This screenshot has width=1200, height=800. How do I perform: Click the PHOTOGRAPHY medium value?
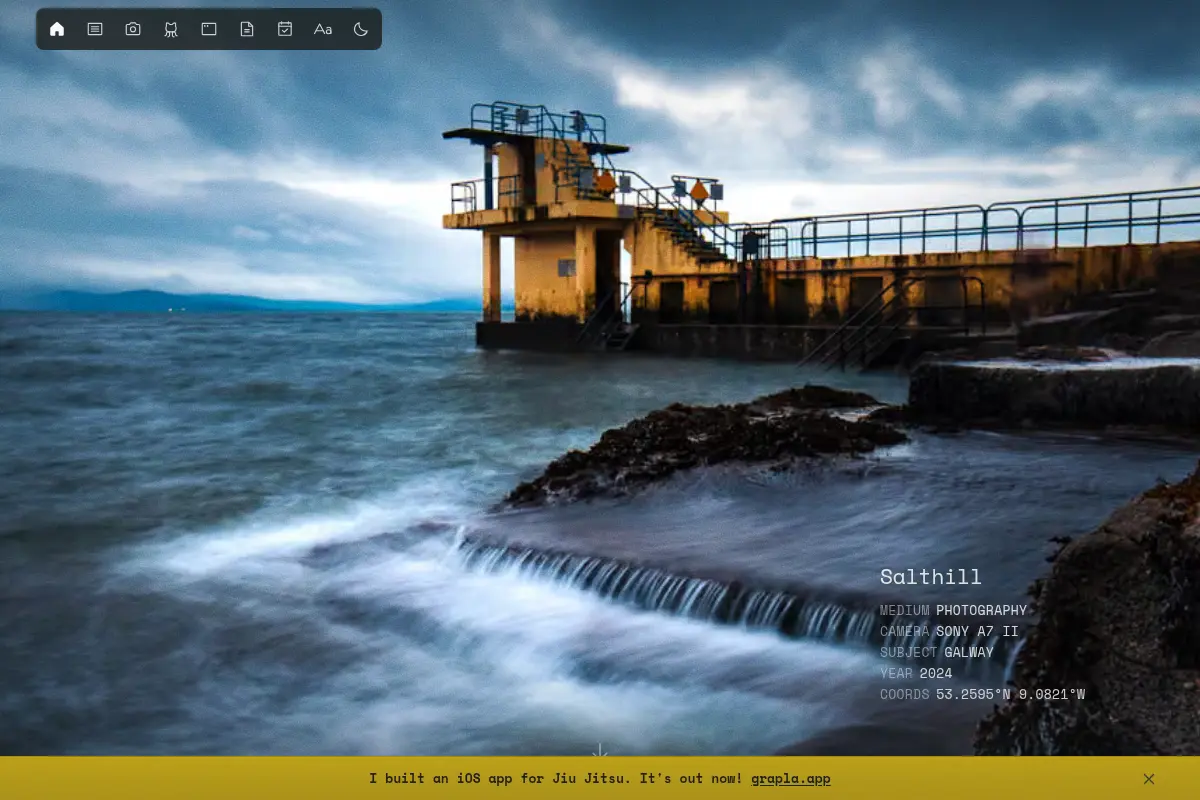pos(982,610)
